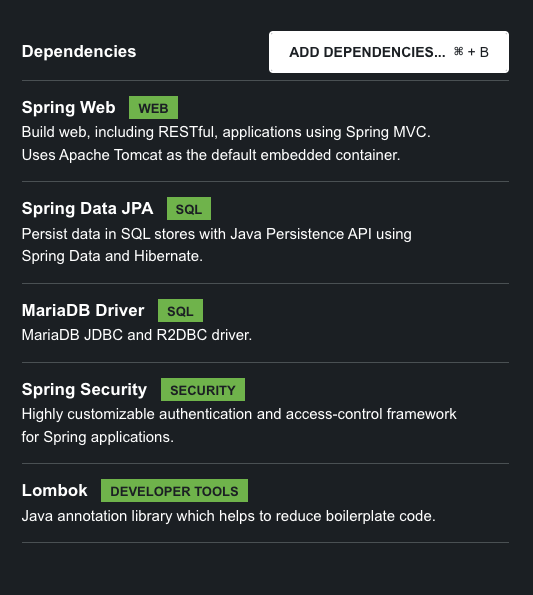This screenshot has height=595, width=533.
Task: Click the SQL tag beside MariaDB Driver
Action: tap(180, 311)
